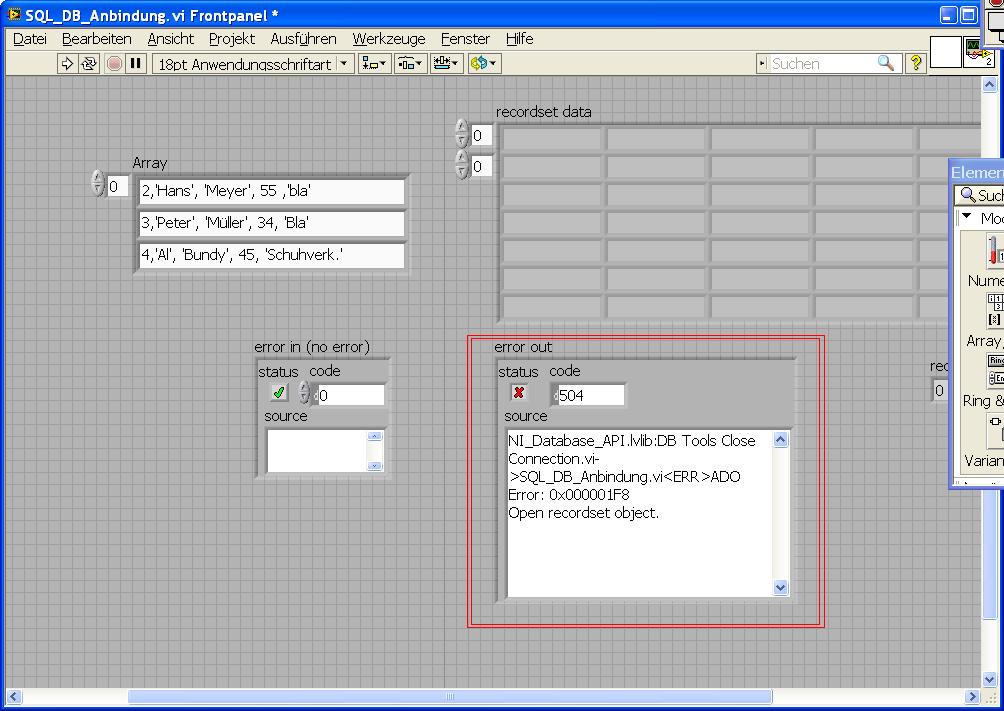Click the recordset data row index field
The image size is (1004, 711).
click(x=482, y=136)
